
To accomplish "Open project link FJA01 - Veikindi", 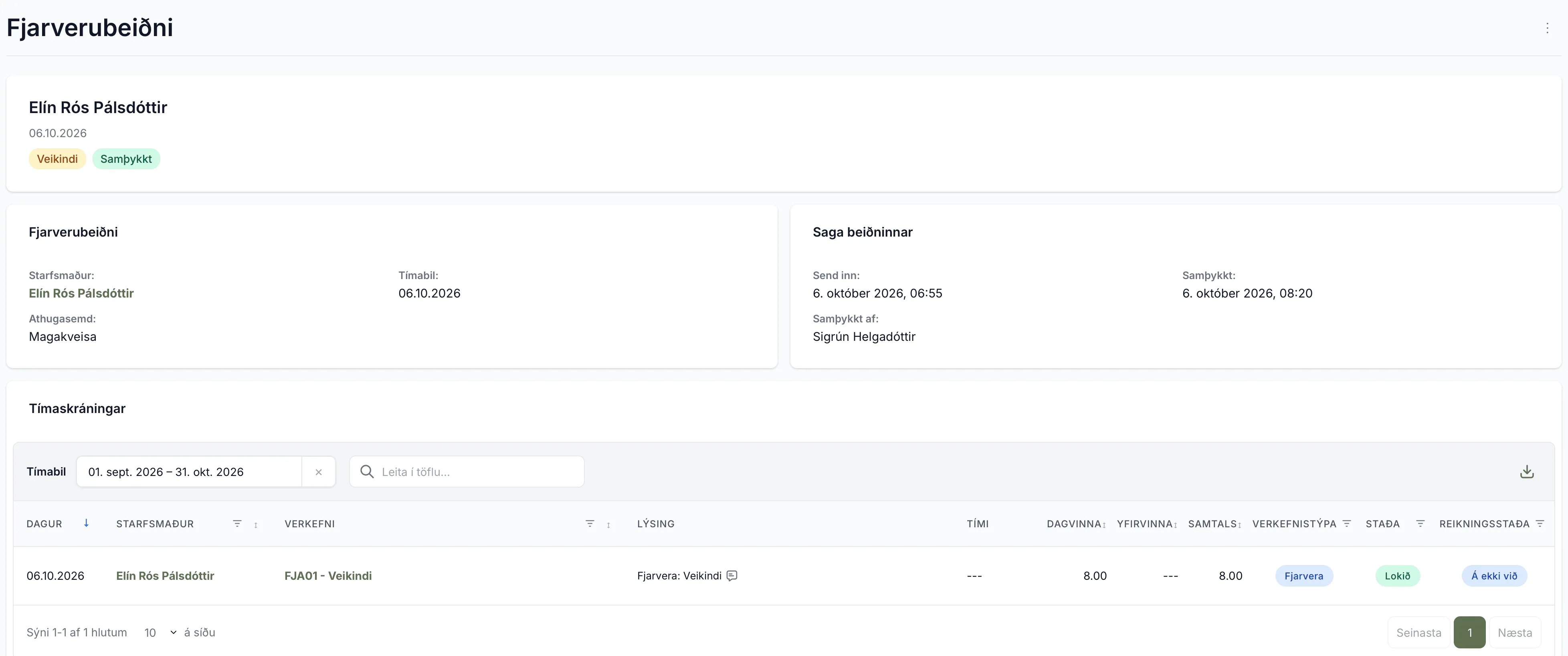I will click(328, 575).
